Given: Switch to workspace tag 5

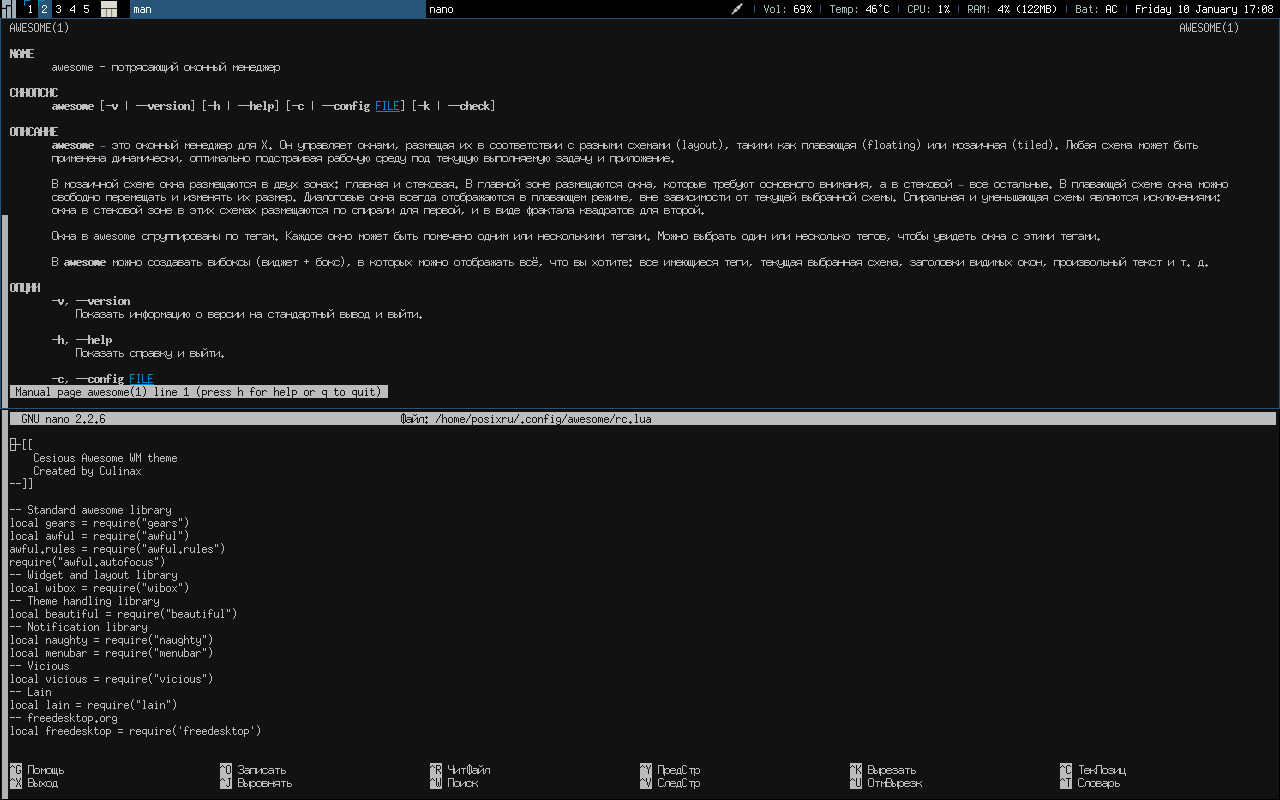Looking at the screenshot, I should click(86, 9).
